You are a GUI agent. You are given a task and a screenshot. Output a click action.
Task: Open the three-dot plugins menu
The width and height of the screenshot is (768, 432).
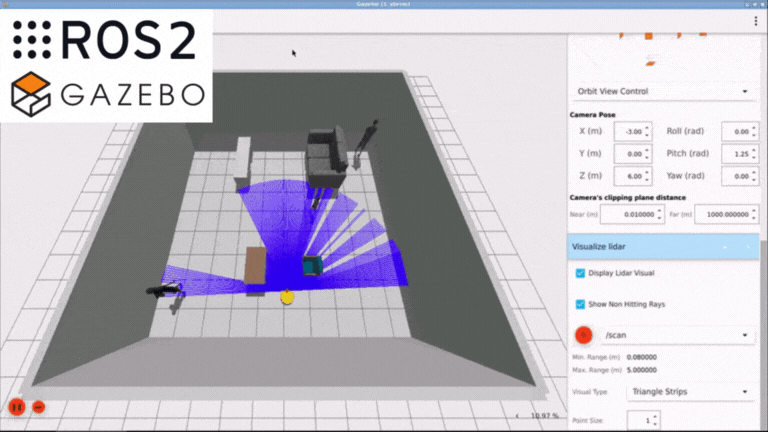(755, 21)
